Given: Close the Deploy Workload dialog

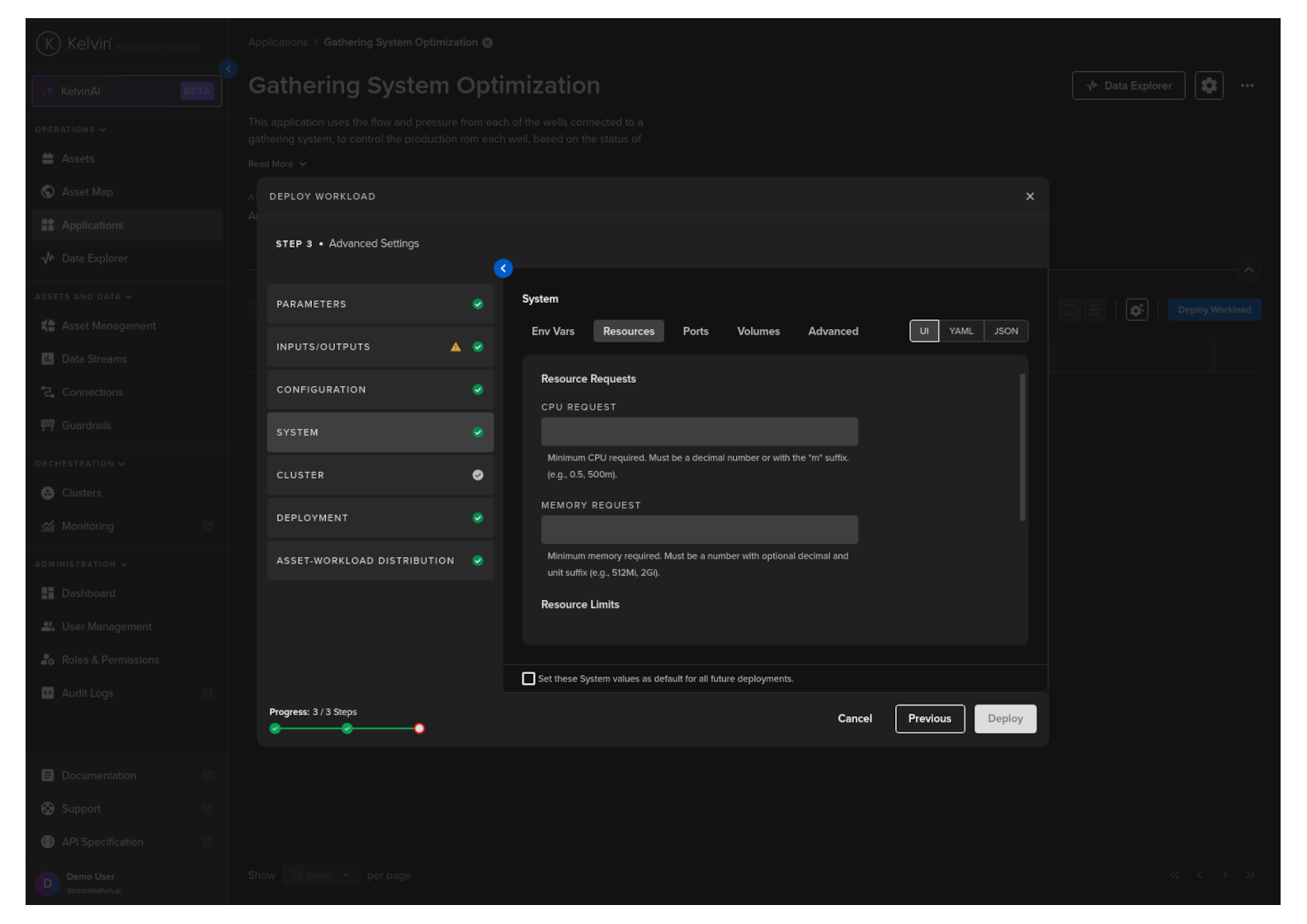Looking at the screenshot, I should [1030, 196].
